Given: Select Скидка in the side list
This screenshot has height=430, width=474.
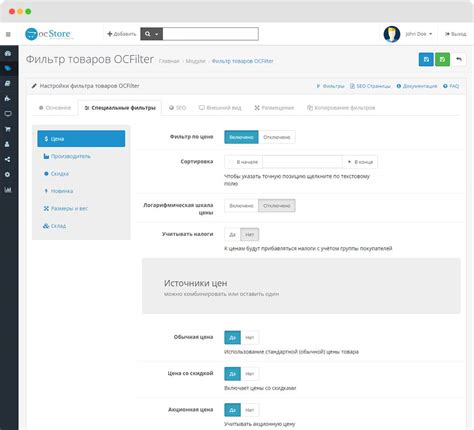Looking at the screenshot, I should click(x=81, y=174).
